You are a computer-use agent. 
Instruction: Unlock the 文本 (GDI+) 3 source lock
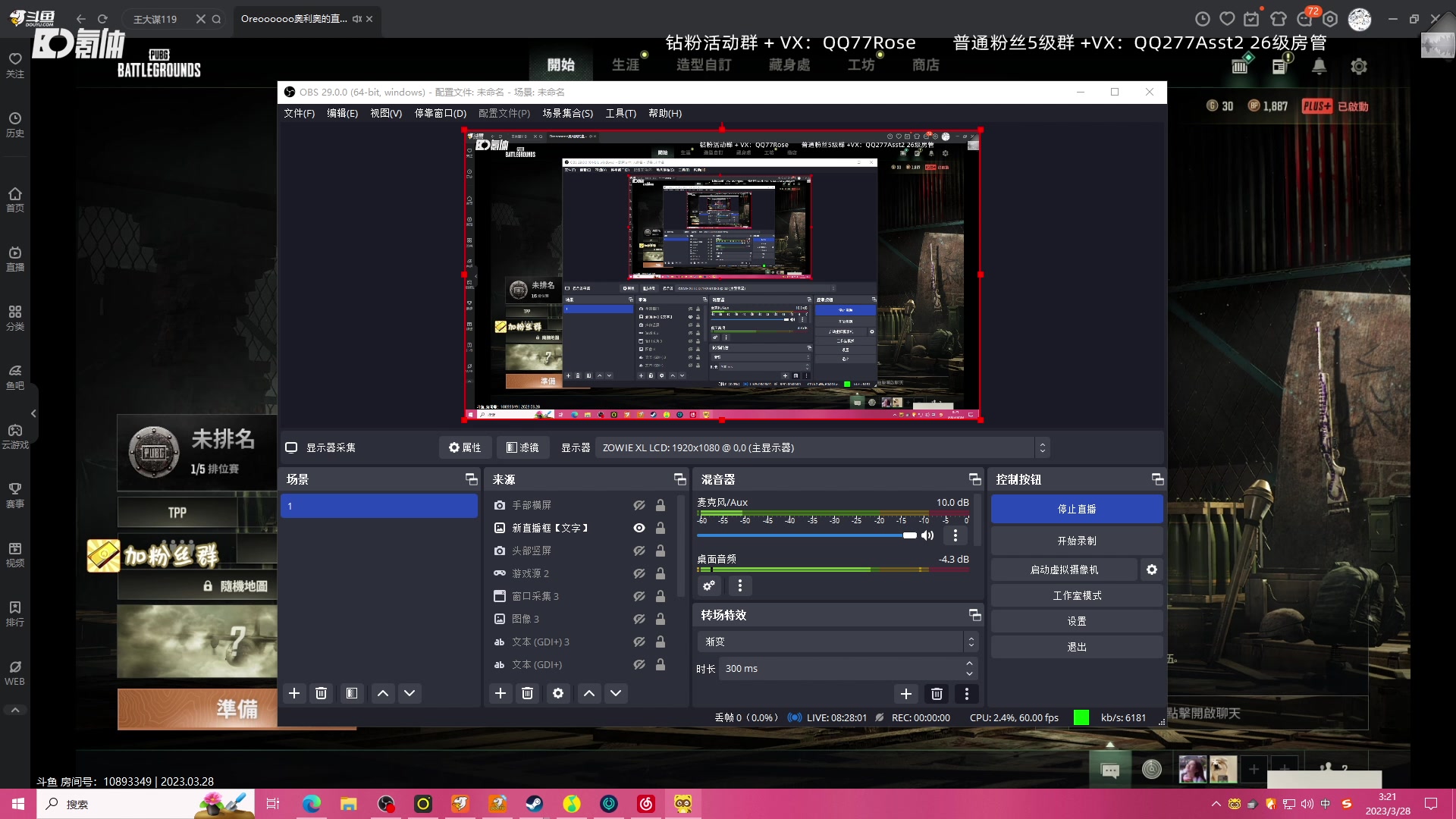point(661,642)
